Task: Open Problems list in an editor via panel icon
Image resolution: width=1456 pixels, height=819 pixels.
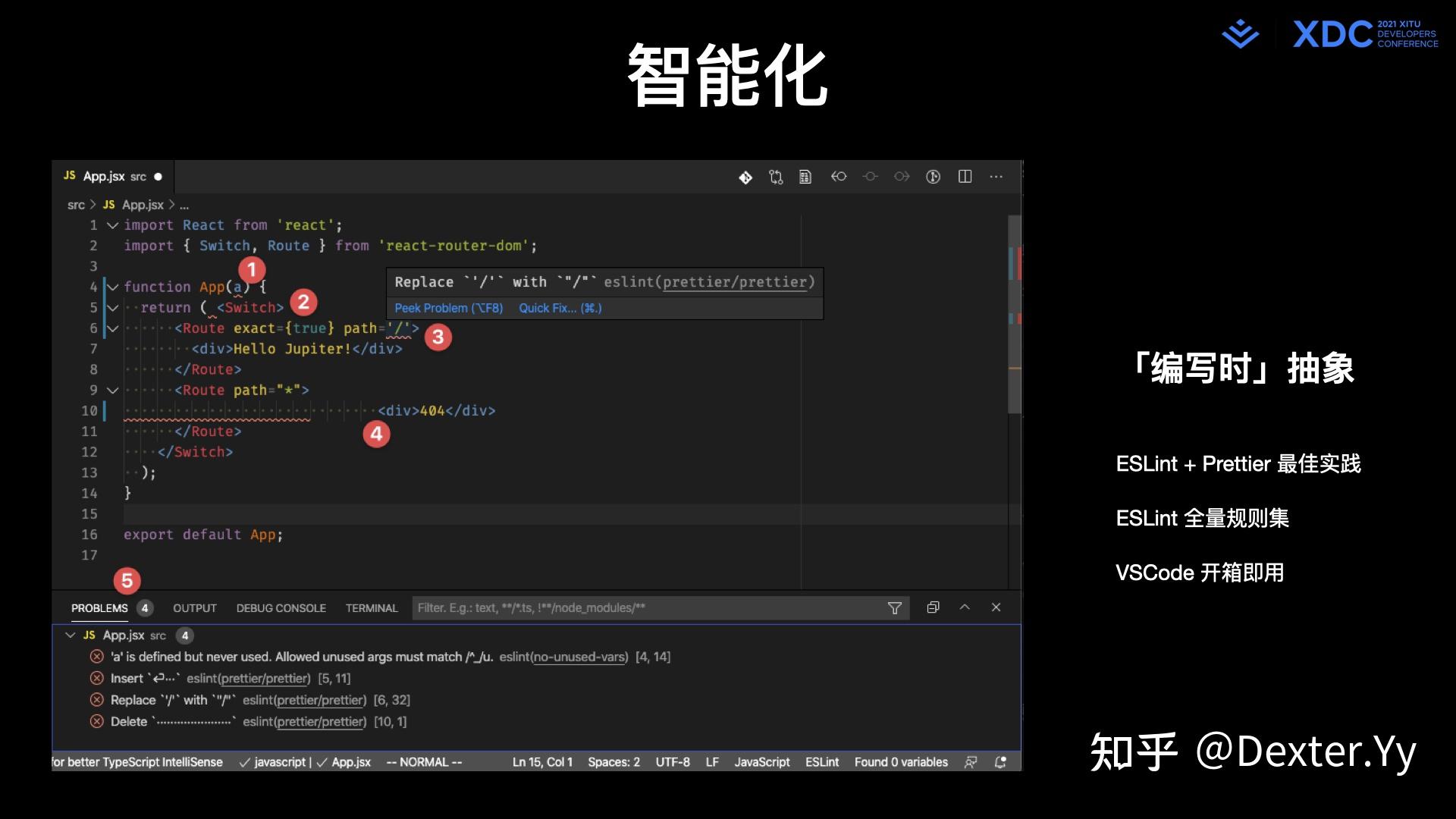Action: (933, 607)
